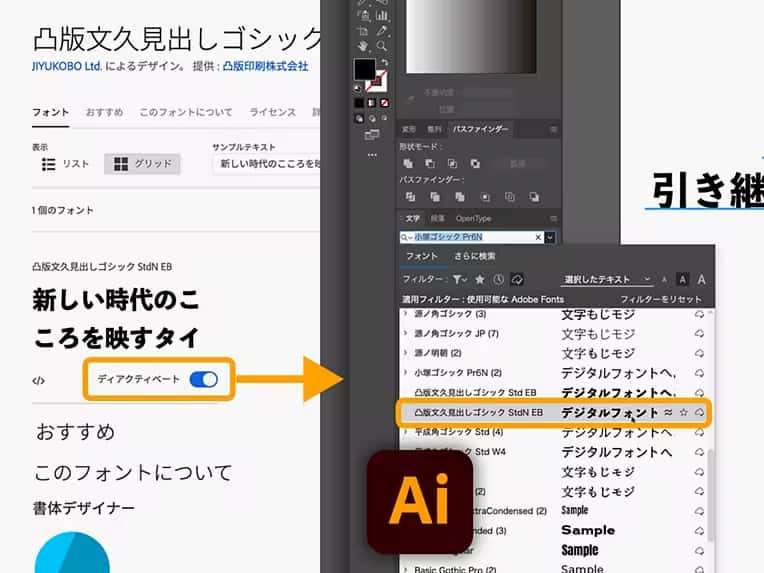This screenshot has width=764, height=573.
Task: Expand the 小塚ゴシック Pr6N (2) family
Action: 405,373
